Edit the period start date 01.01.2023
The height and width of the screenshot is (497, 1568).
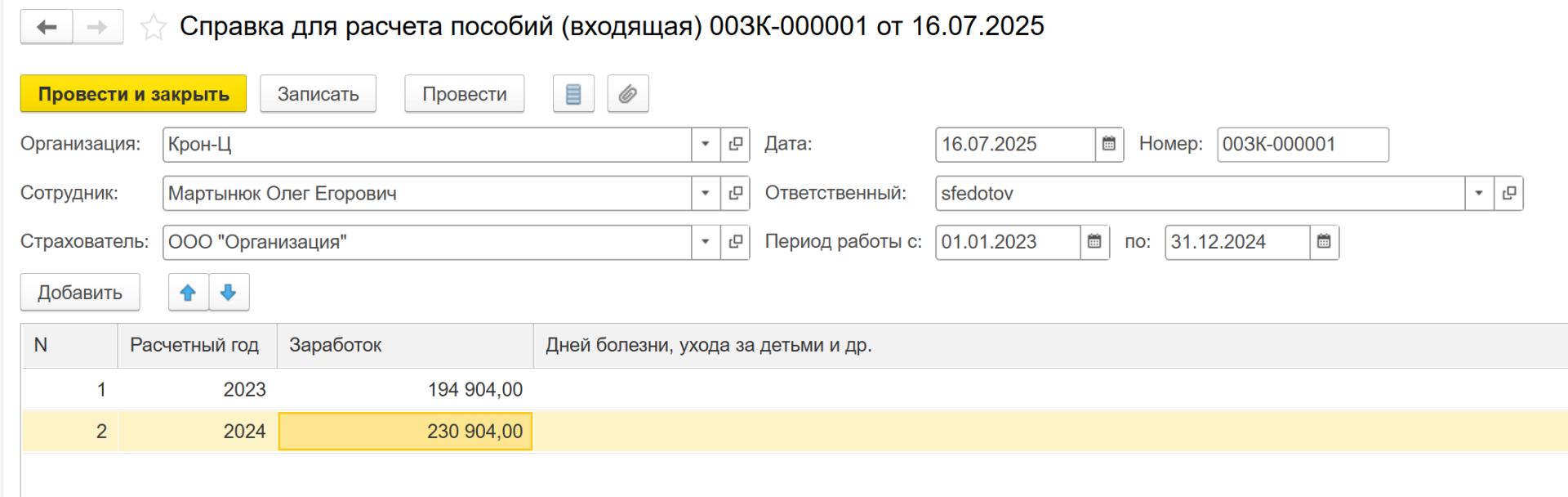pyautogui.click(x=1008, y=242)
